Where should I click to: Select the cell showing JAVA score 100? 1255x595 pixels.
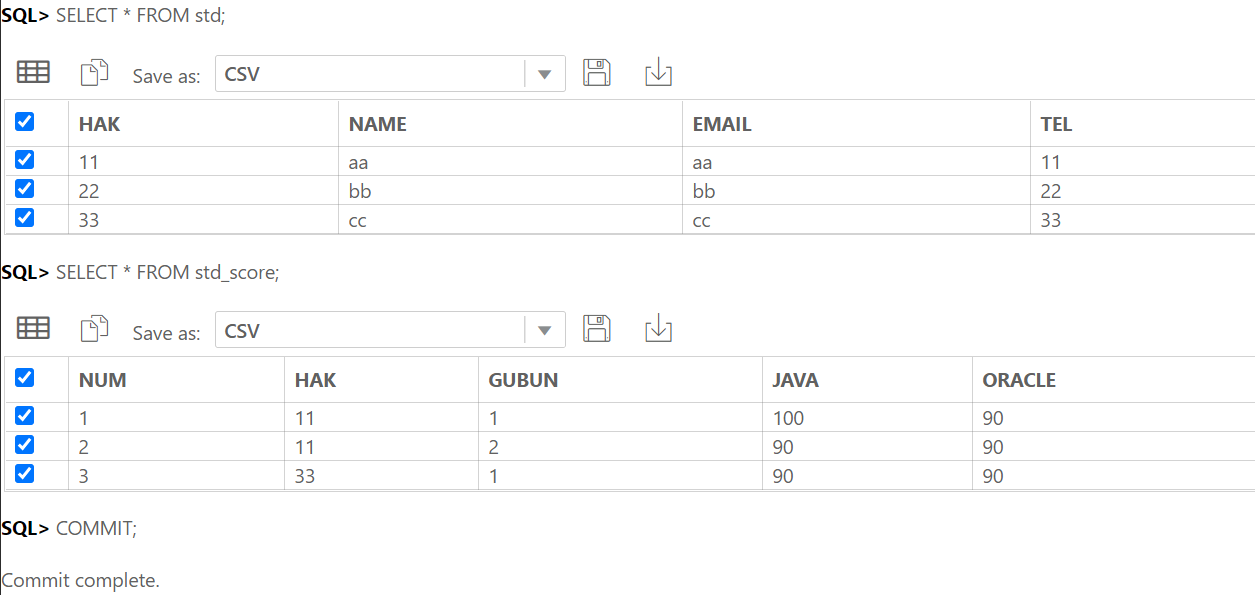point(867,418)
